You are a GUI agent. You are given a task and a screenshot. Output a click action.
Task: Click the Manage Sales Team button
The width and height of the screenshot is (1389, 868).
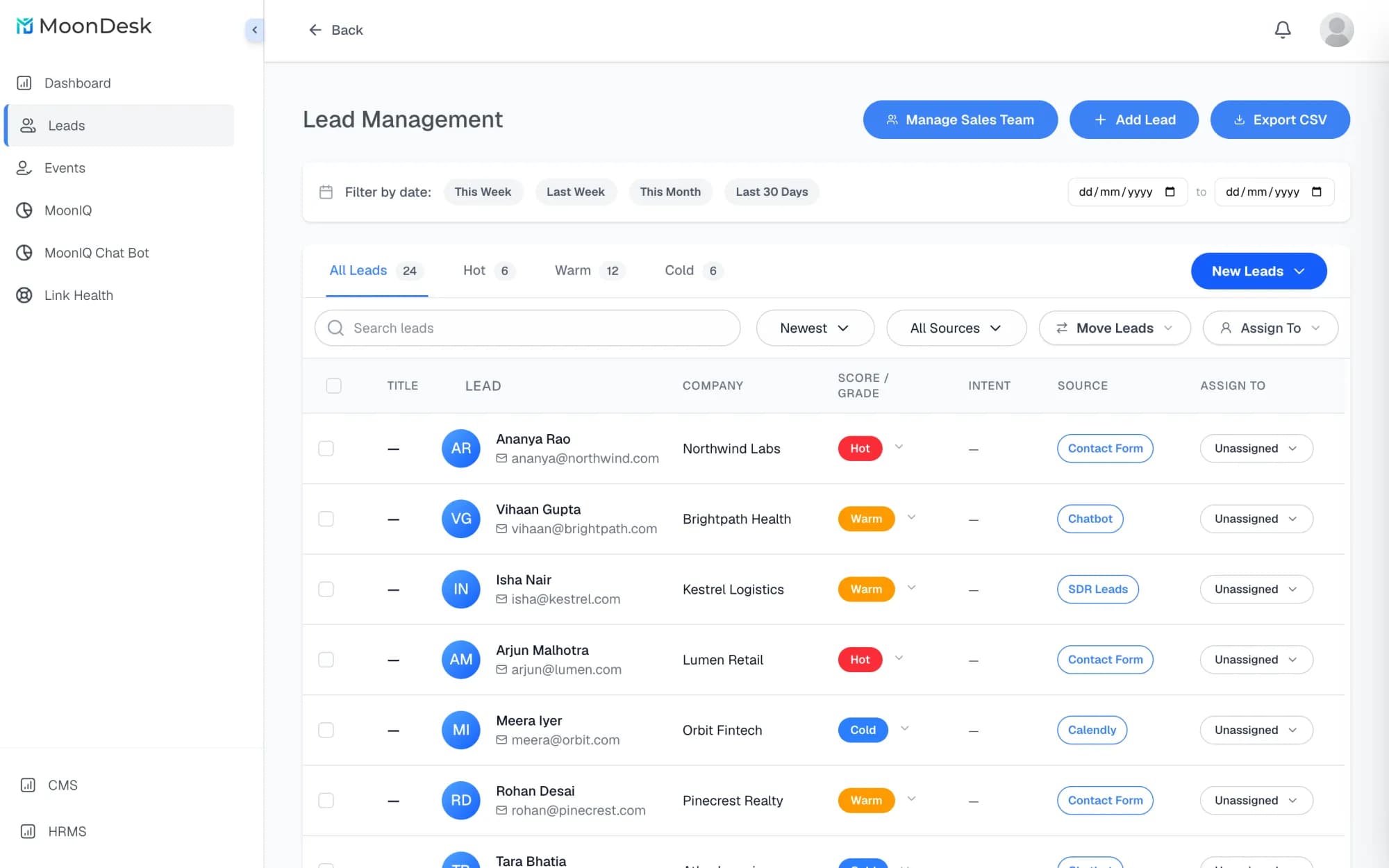[960, 119]
